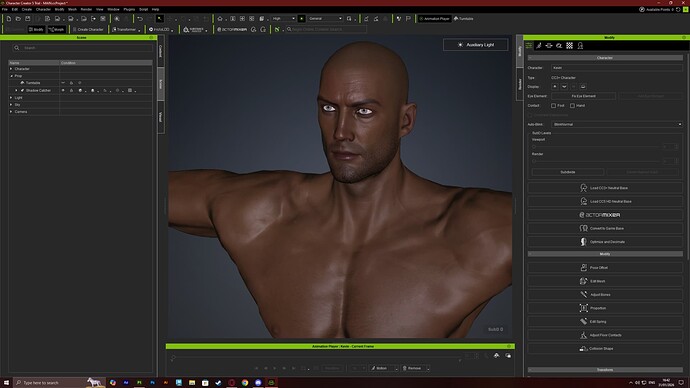Image resolution: width=690 pixels, height=388 pixels.
Task: Expand the Character tree node
Action: (11, 69)
